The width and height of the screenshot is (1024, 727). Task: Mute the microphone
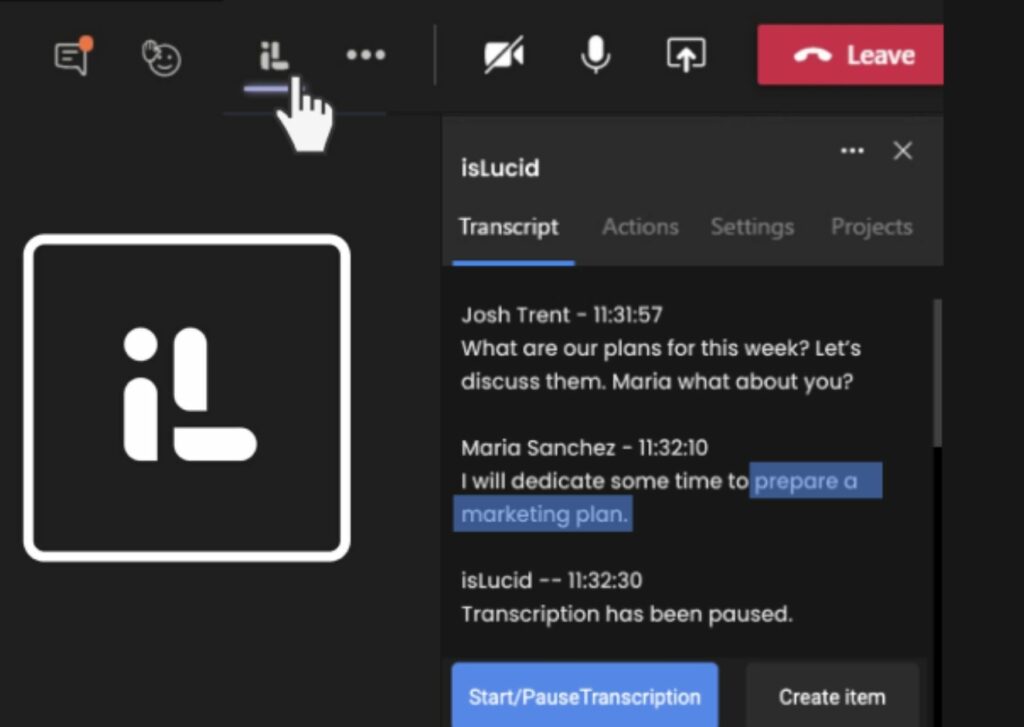tap(595, 54)
